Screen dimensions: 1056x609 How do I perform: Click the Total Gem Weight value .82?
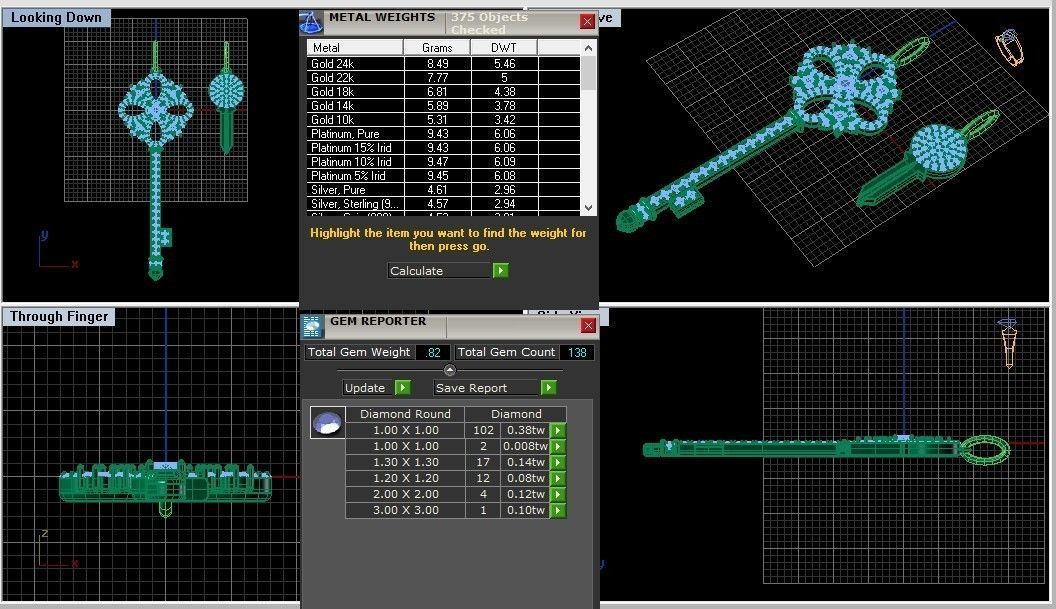click(434, 352)
